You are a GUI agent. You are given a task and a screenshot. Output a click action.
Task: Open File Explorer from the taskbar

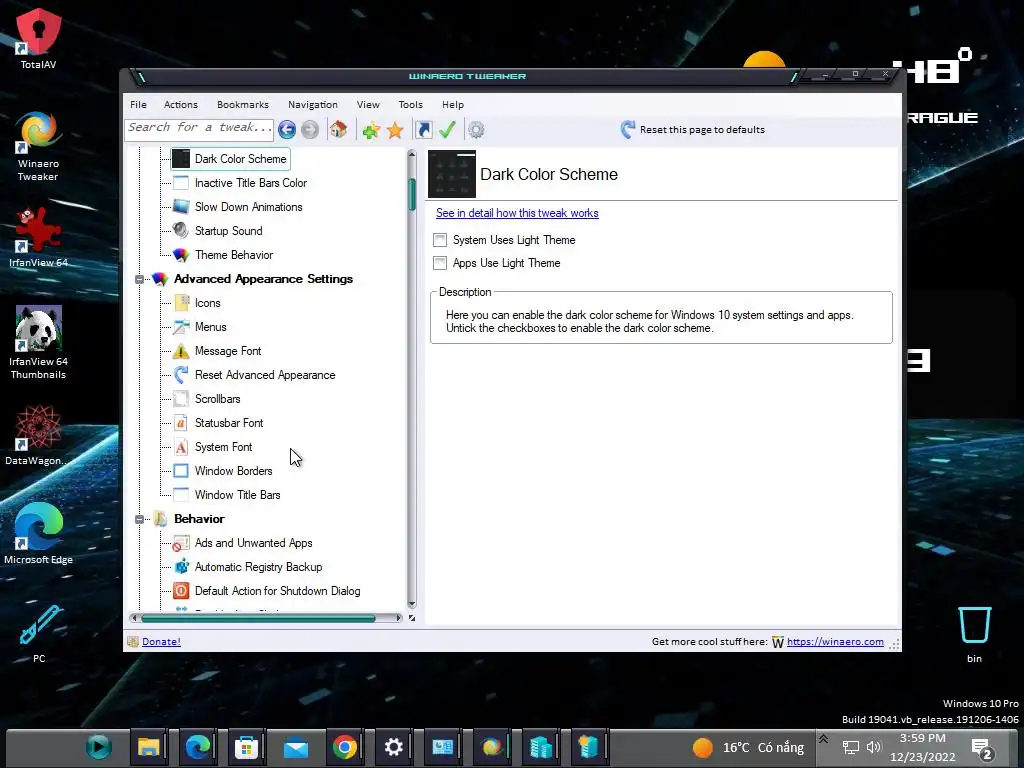pyautogui.click(x=149, y=746)
